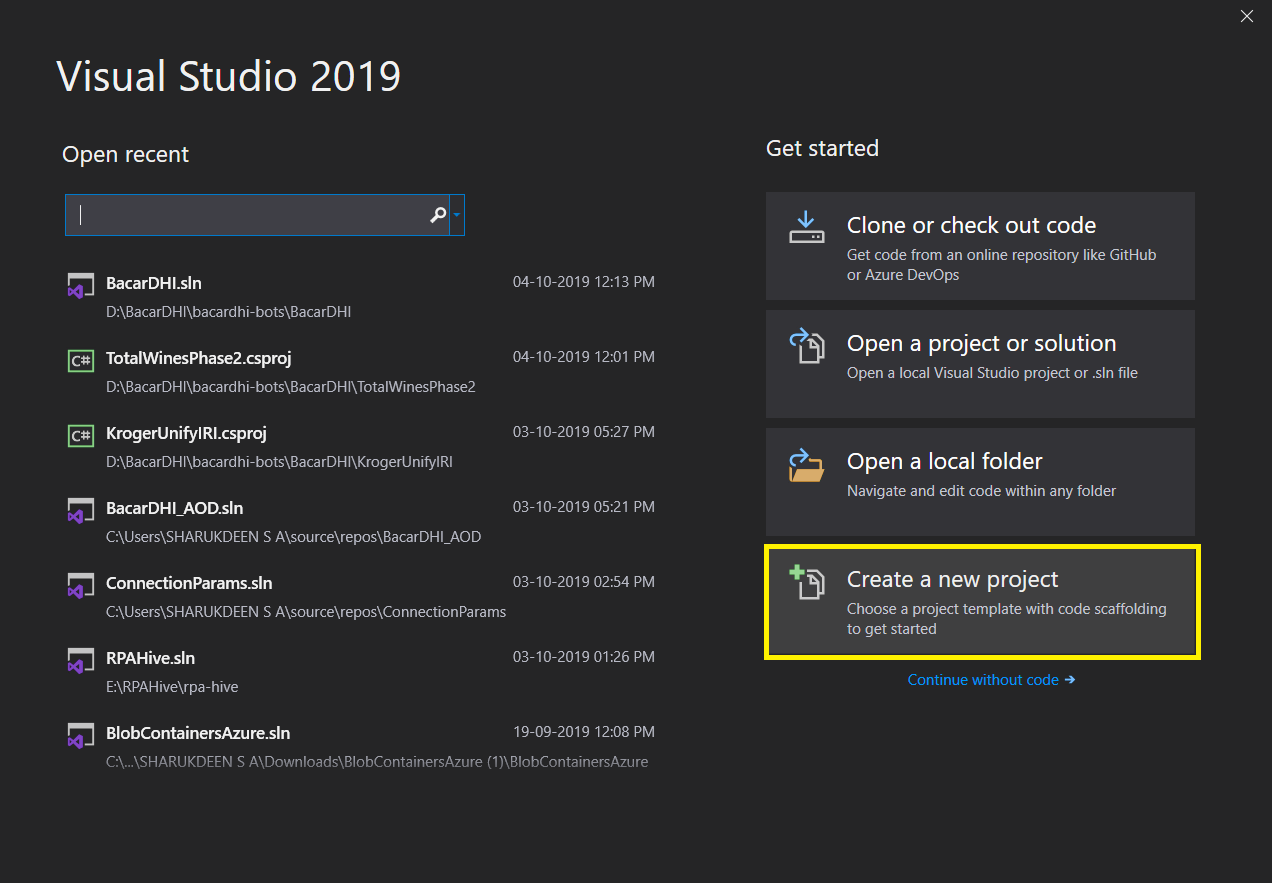
Task: Click the BacarDHI.sln solution icon
Action: [x=80, y=285]
